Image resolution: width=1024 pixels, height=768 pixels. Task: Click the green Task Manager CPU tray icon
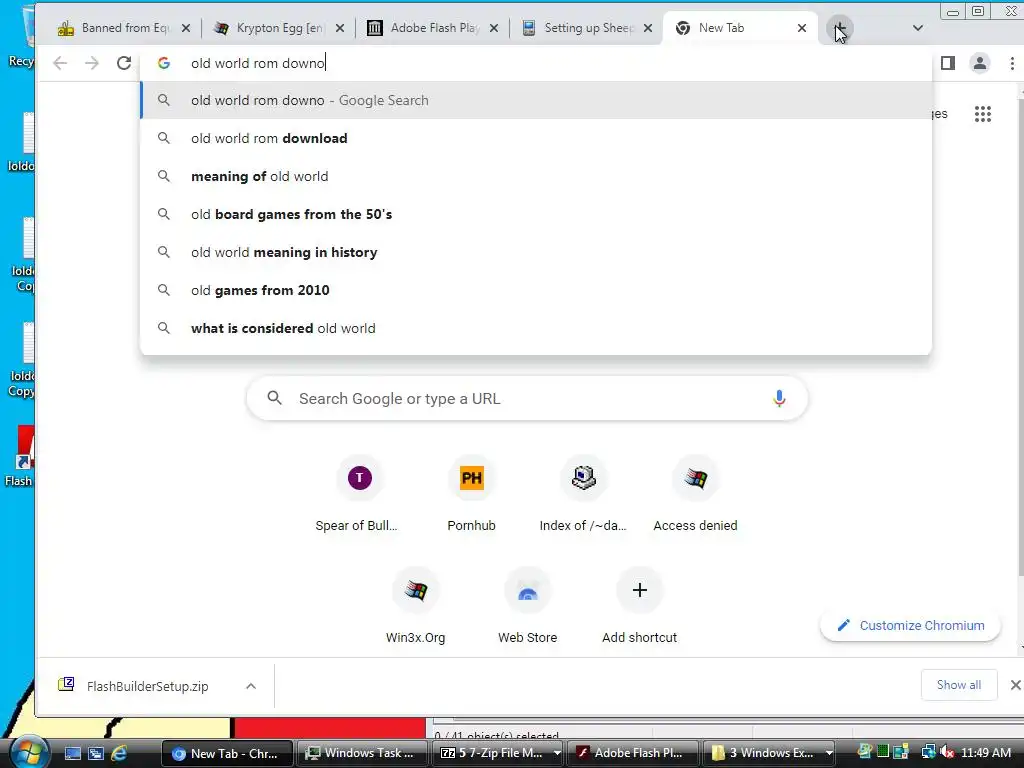[x=883, y=752]
